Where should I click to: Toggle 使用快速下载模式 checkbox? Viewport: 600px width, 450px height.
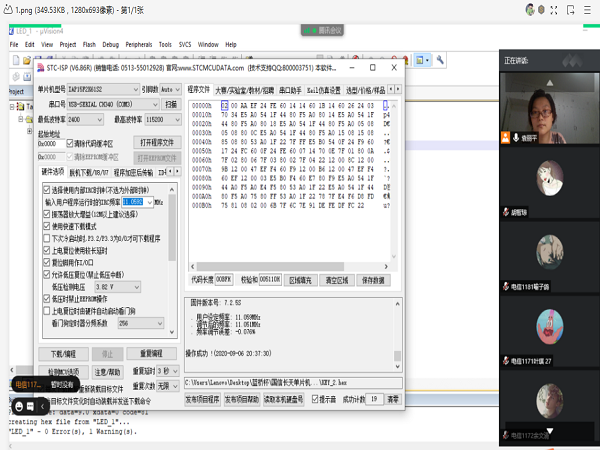coord(47,226)
